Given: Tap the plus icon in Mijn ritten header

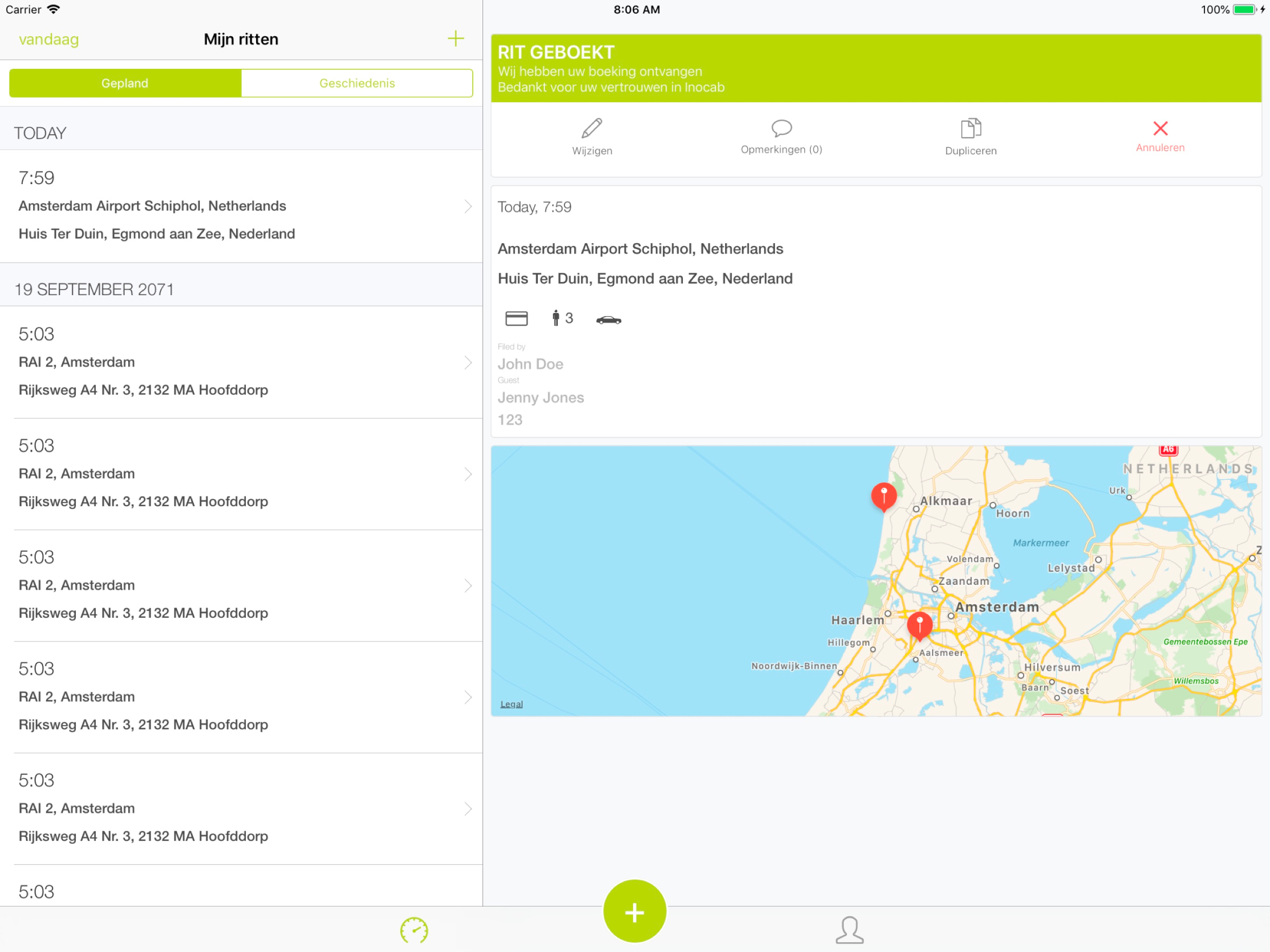Looking at the screenshot, I should tap(455, 39).
